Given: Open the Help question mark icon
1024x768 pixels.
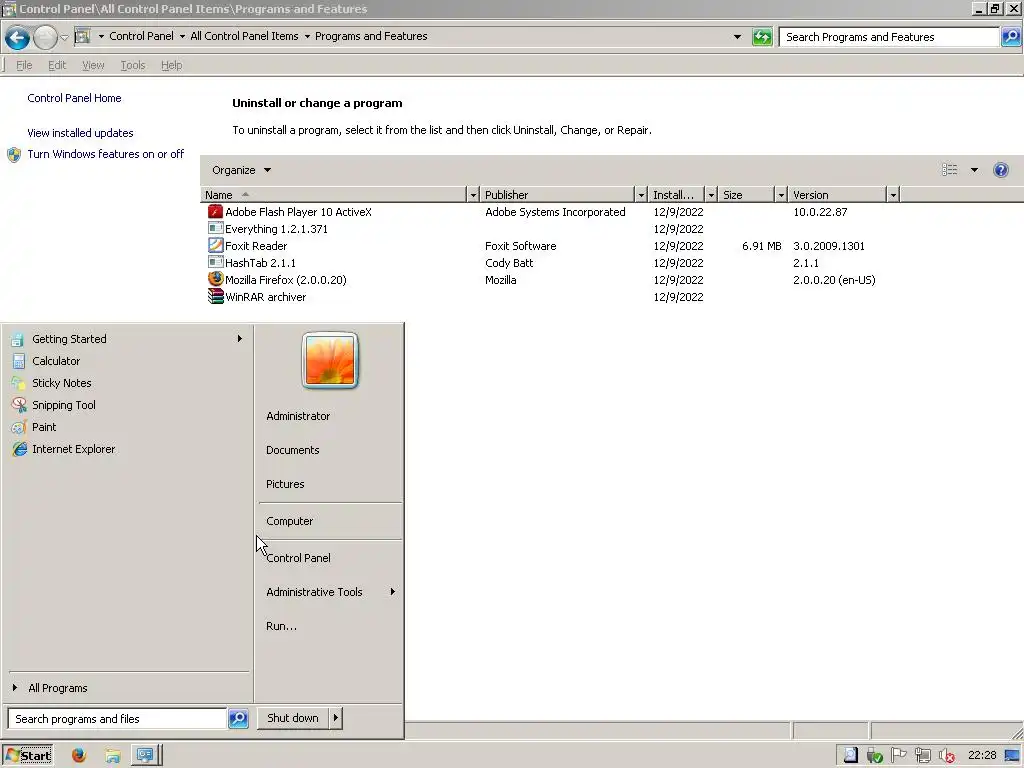Looking at the screenshot, I should (1000, 170).
